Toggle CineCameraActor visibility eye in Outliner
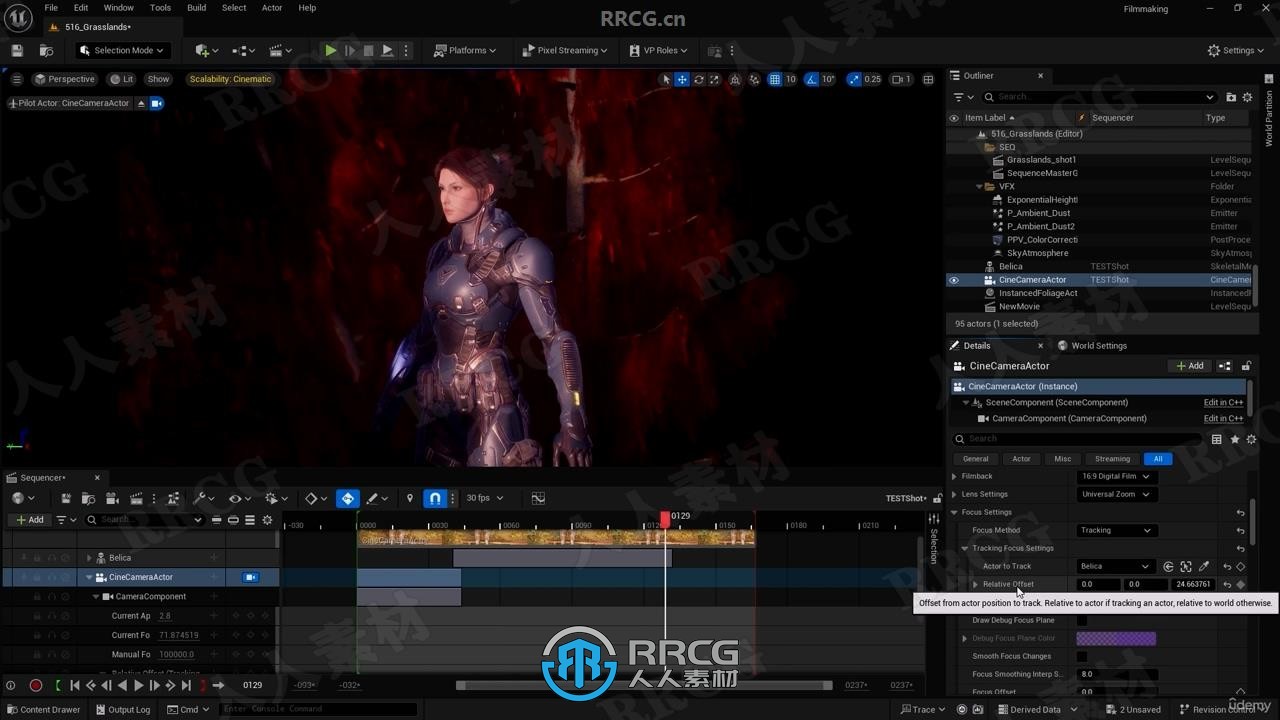1280x720 pixels. click(953, 280)
